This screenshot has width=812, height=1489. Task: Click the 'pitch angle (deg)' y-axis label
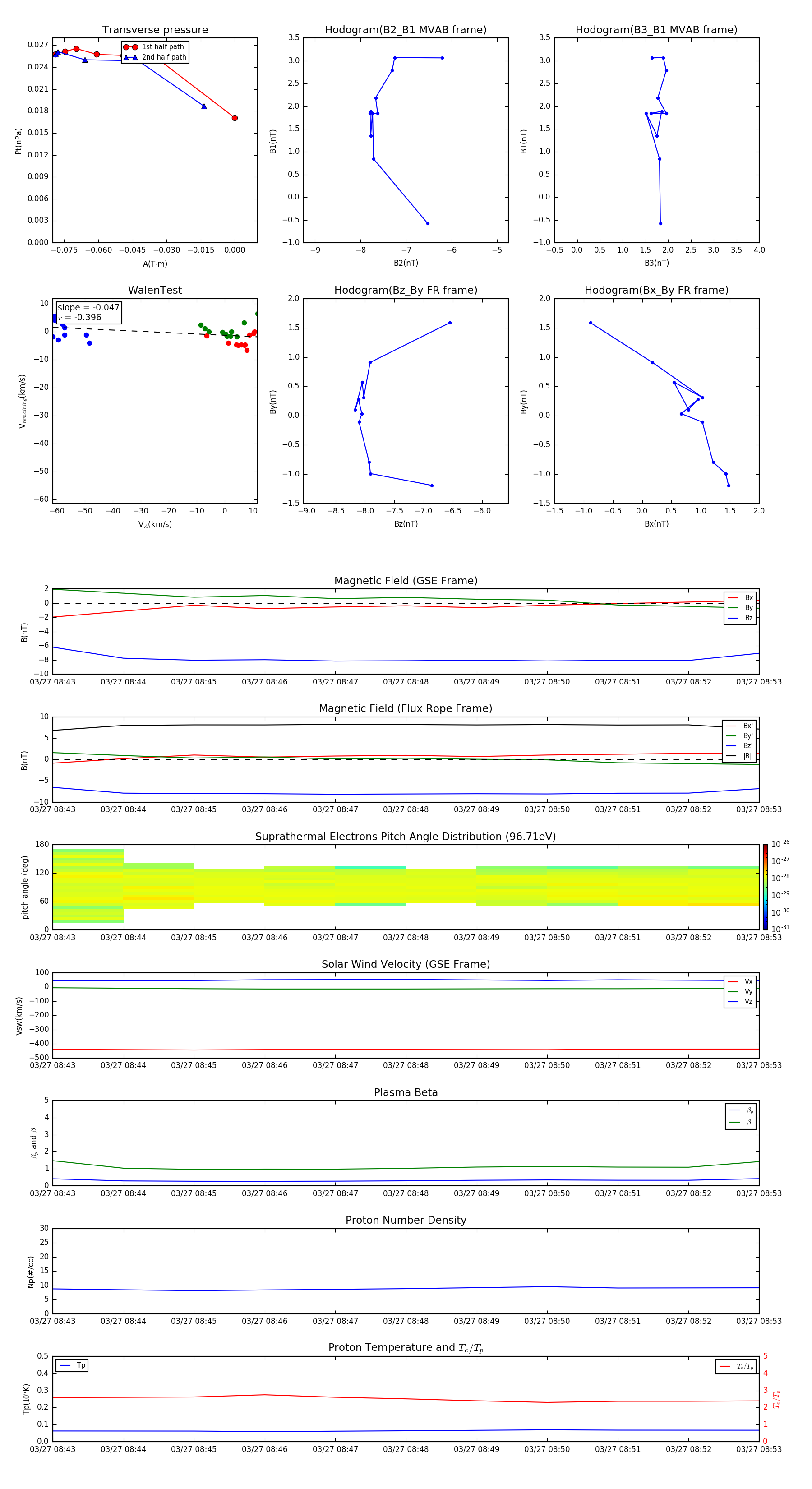(x=25, y=887)
